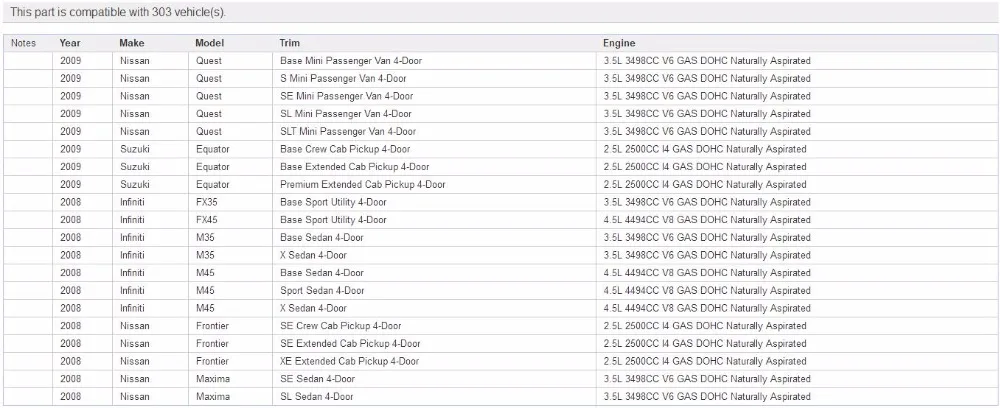Select the Quest Base Mini Passenger Van row

pyautogui.click(x=500, y=61)
